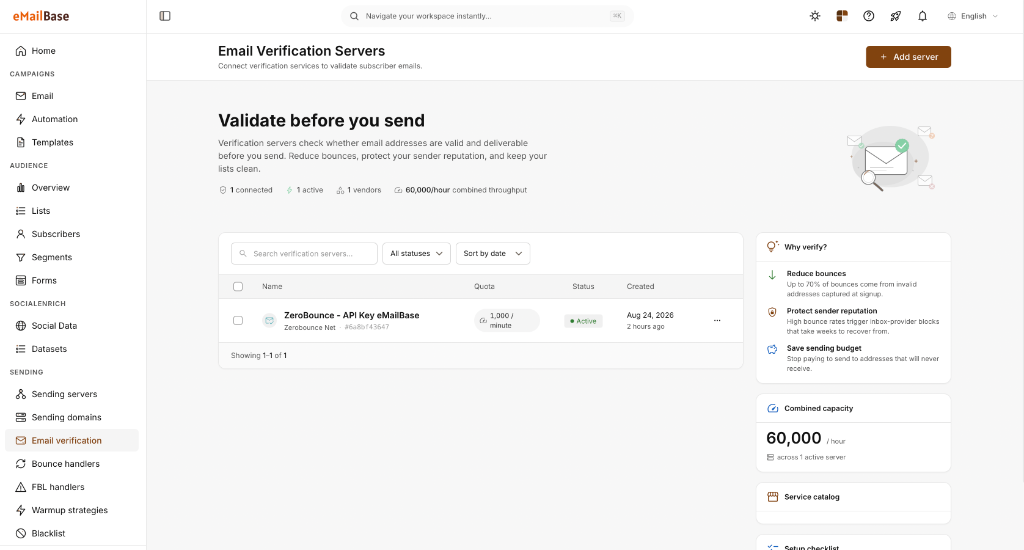The image size is (1024, 550).
Task: Click the "Aug 24, 2026" created date
Action: click(650, 315)
